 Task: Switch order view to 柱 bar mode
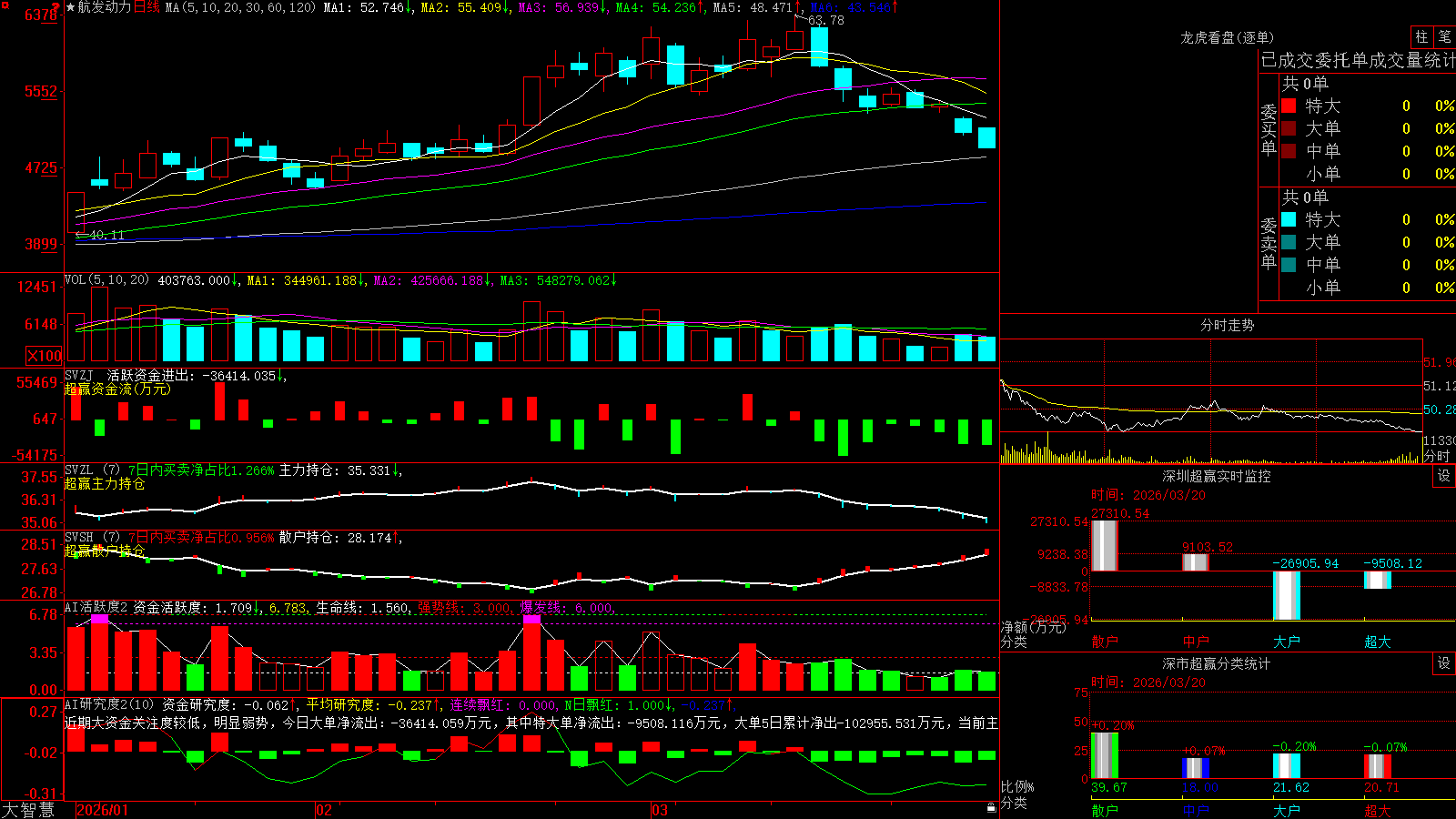[1421, 37]
